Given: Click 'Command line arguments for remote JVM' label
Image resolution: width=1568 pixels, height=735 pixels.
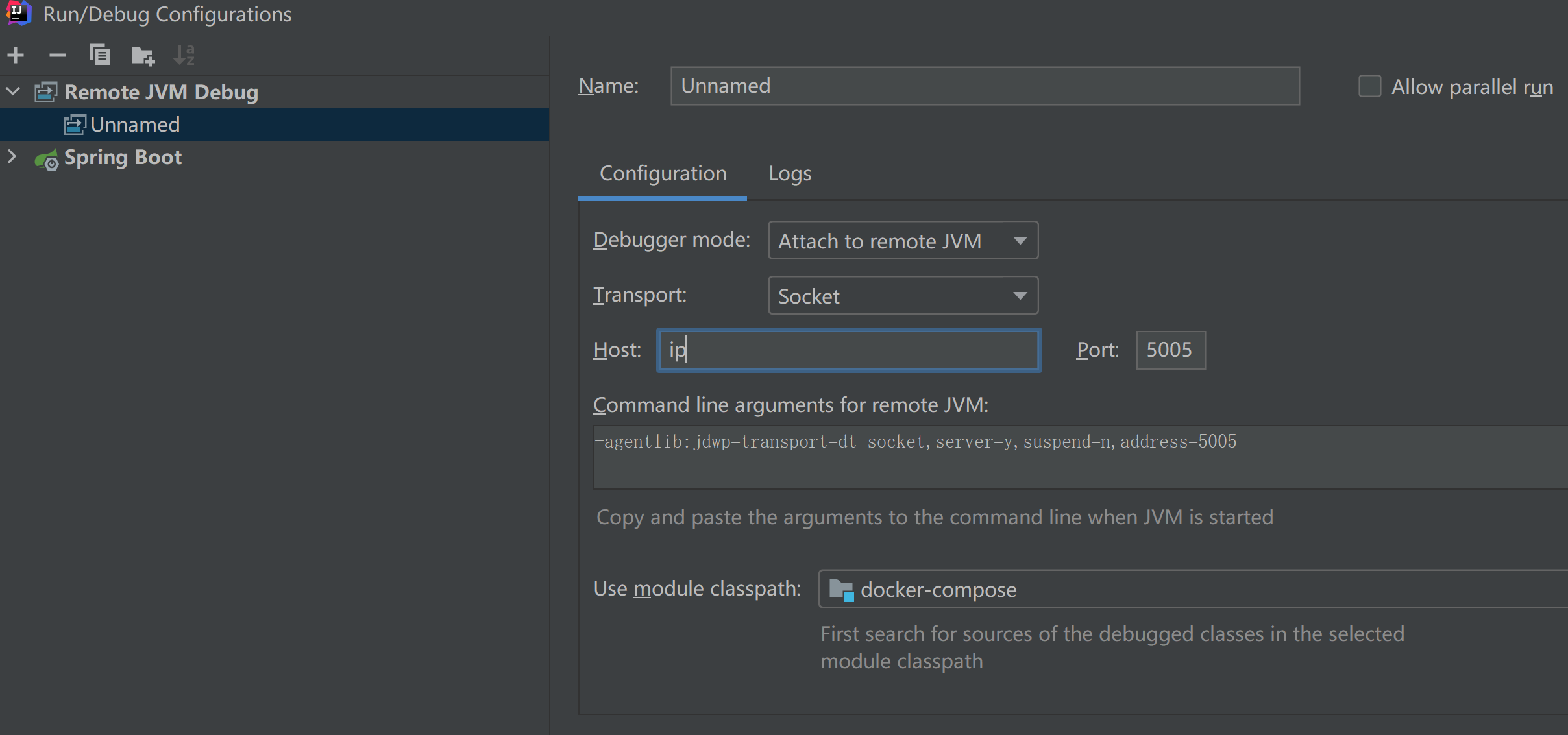Looking at the screenshot, I should click(790, 405).
